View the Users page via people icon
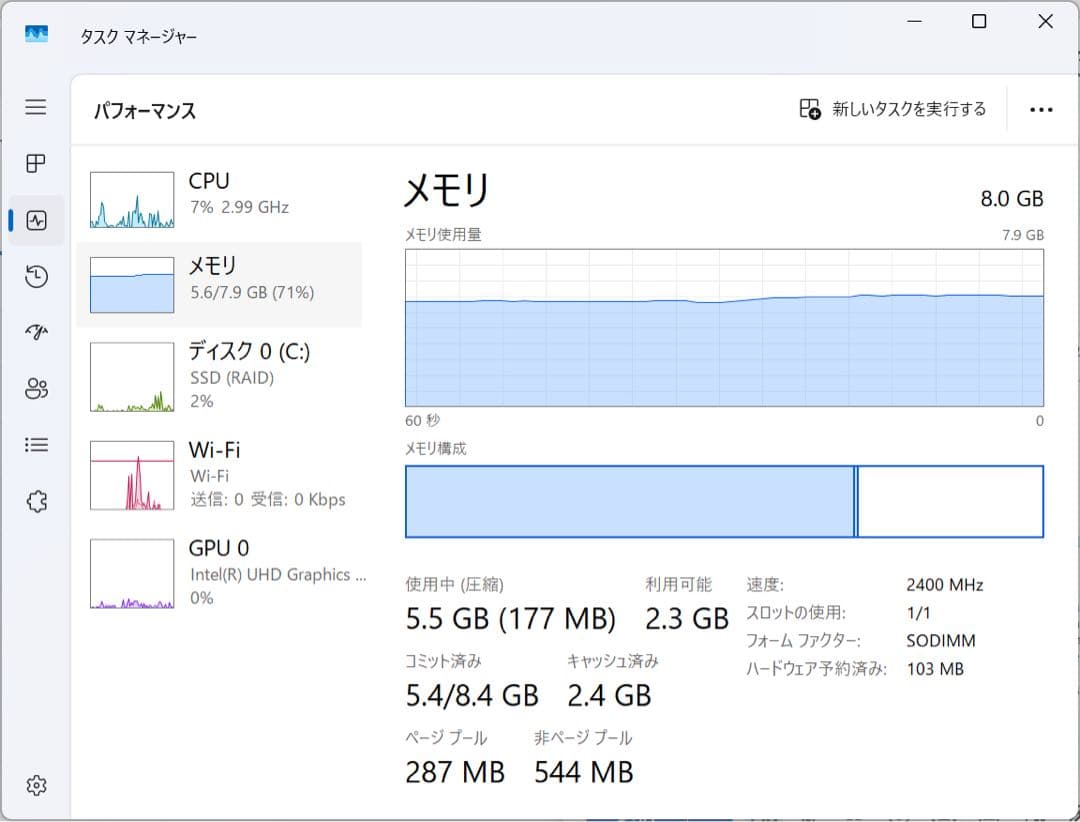 coord(35,389)
